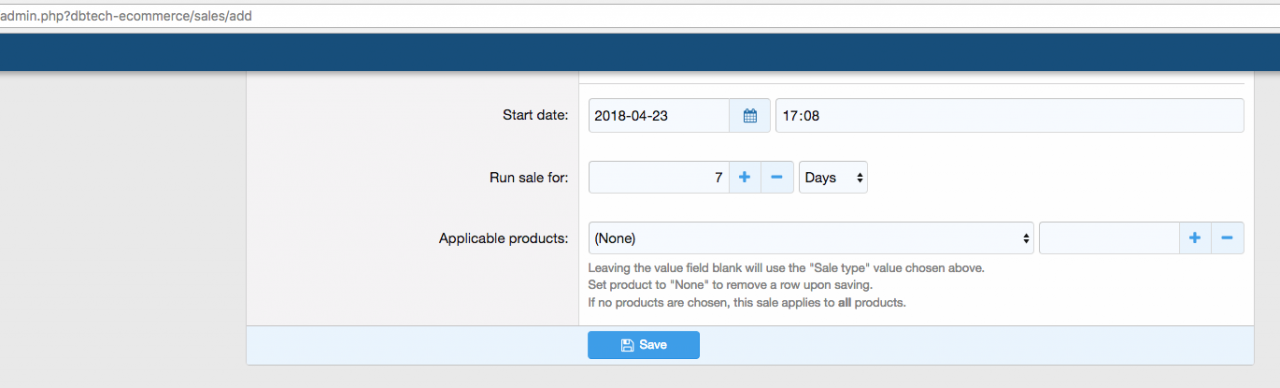Click the "If no products are chosen" hint line

747,302
